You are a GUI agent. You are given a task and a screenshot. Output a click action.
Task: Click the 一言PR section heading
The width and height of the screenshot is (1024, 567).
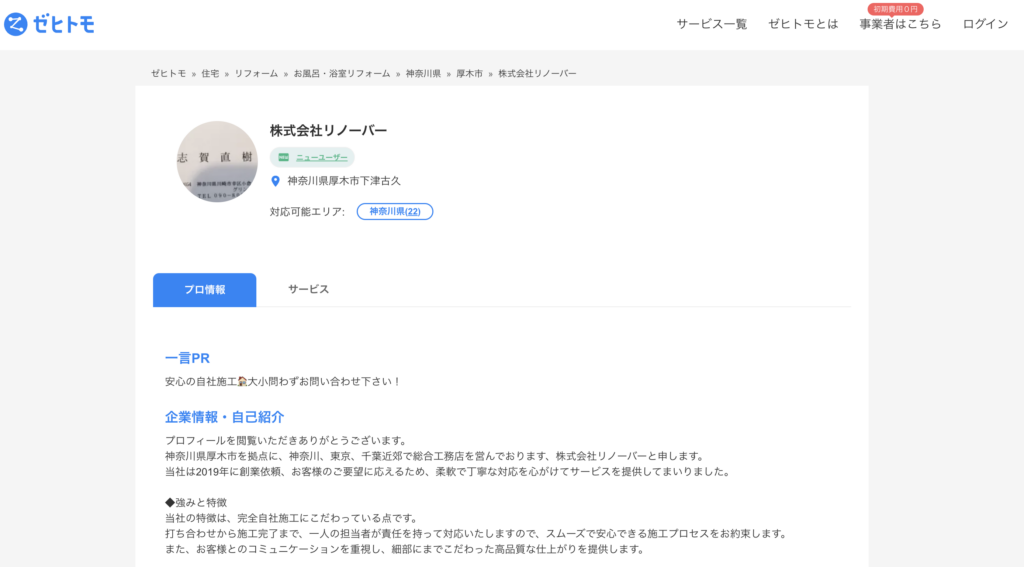tap(187, 358)
